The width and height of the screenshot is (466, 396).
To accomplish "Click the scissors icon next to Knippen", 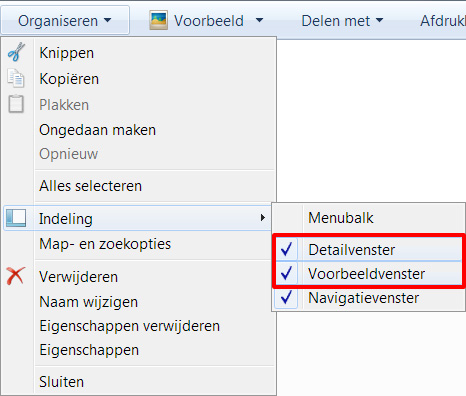I will [x=16, y=52].
